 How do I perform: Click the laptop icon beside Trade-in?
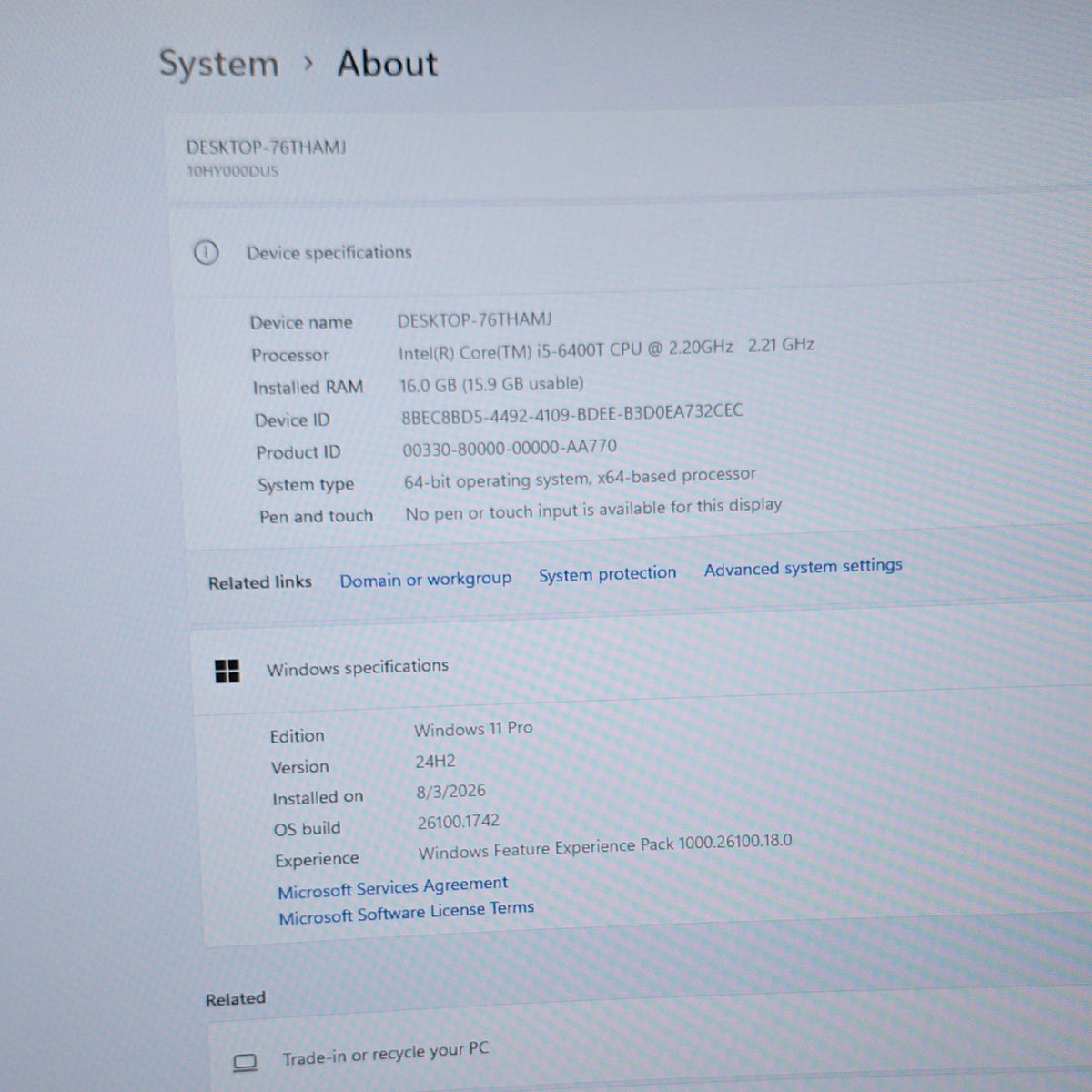(245, 1062)
